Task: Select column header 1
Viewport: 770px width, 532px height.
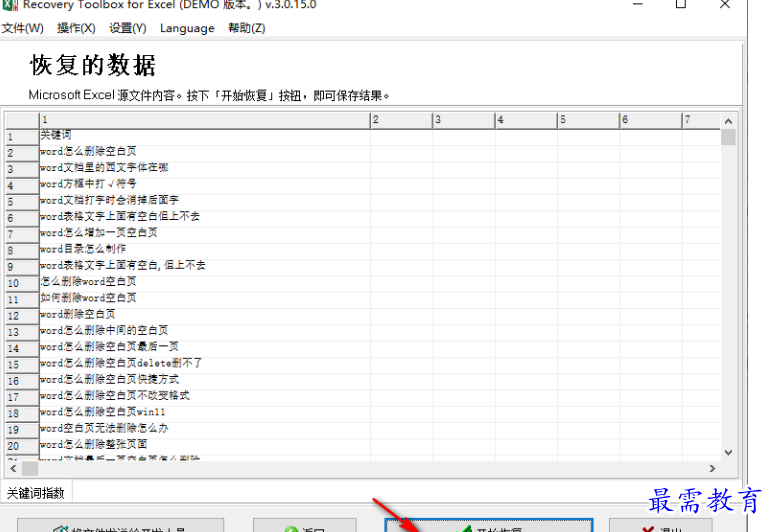Action: 204,120
